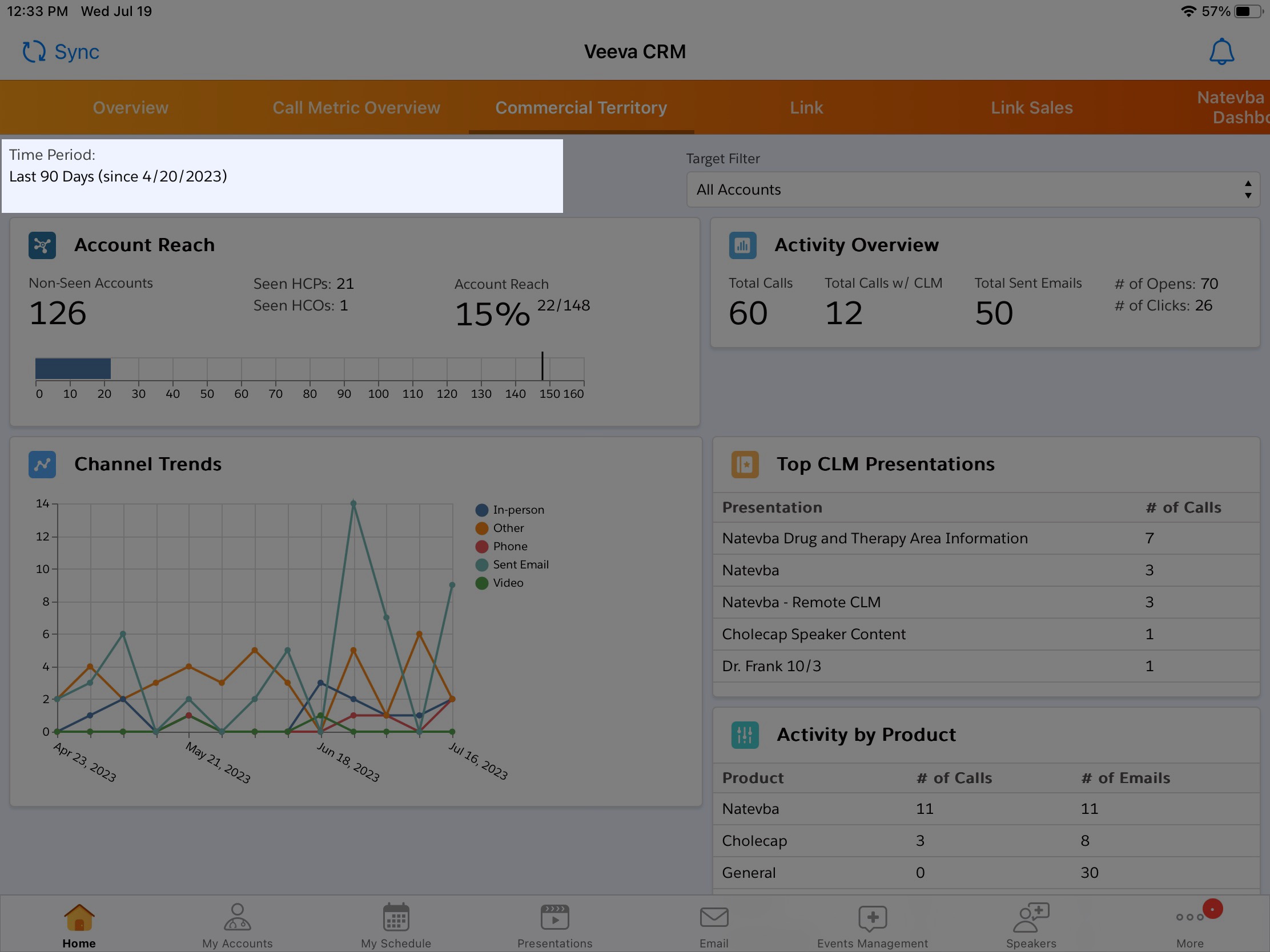Select the Link Sales tab
1270x952 pixels.
pyautogui.click(x=1032, y=107)
